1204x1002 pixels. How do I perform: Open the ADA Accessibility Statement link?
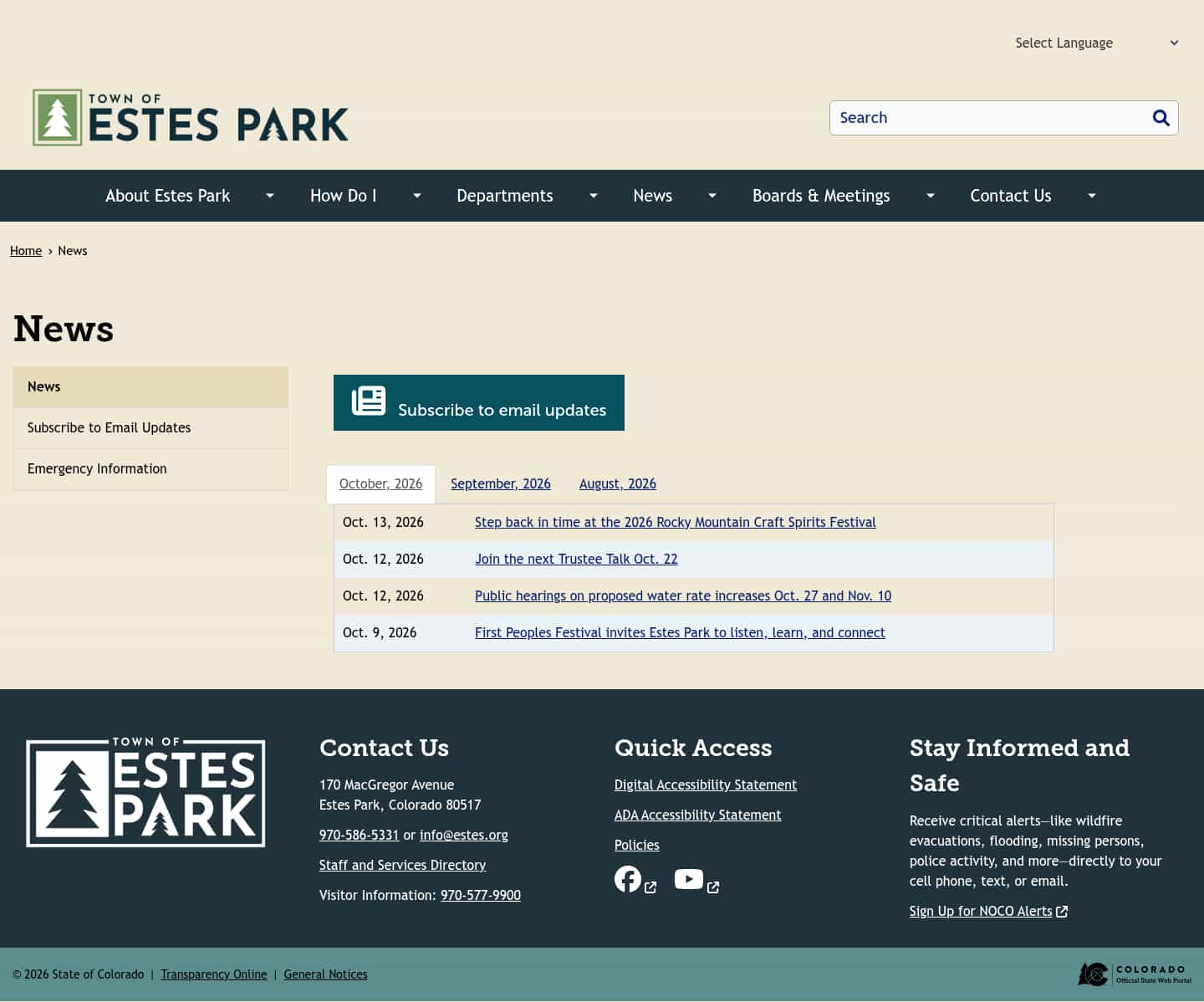click(x=697, y=815)
